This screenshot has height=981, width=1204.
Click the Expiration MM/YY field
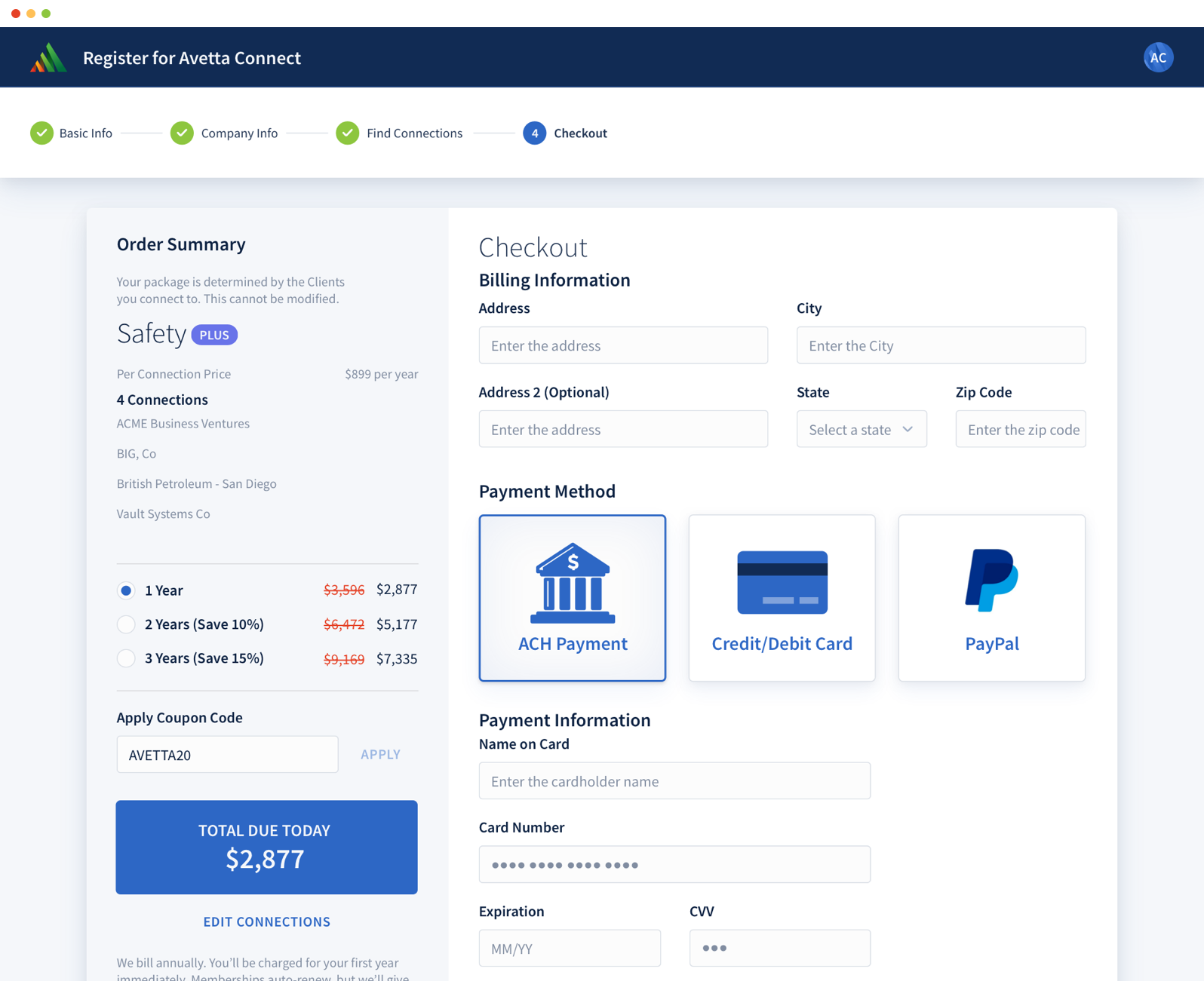tap(570, 949)
